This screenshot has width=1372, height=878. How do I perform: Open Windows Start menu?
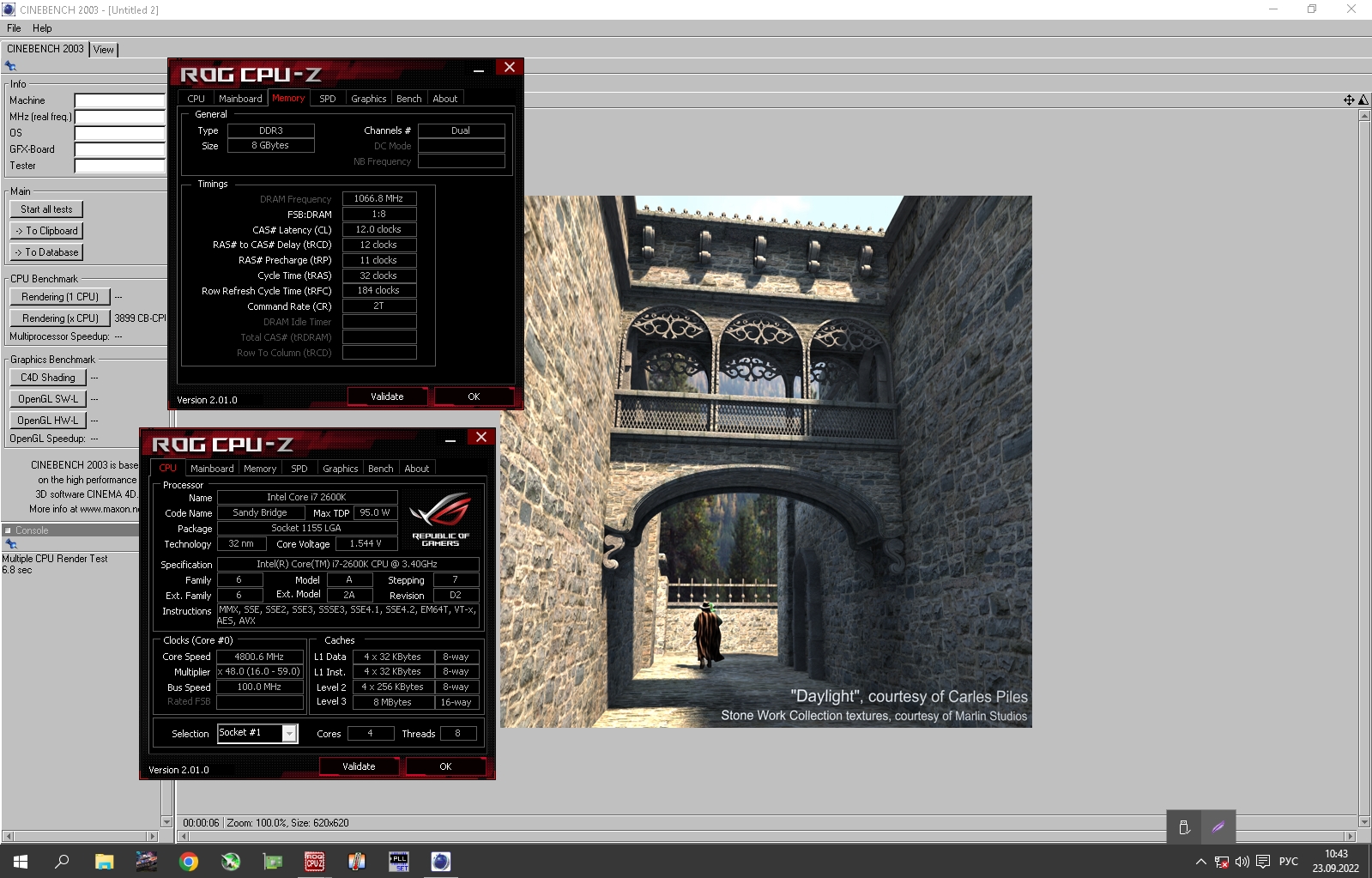(x=21, y=862)
